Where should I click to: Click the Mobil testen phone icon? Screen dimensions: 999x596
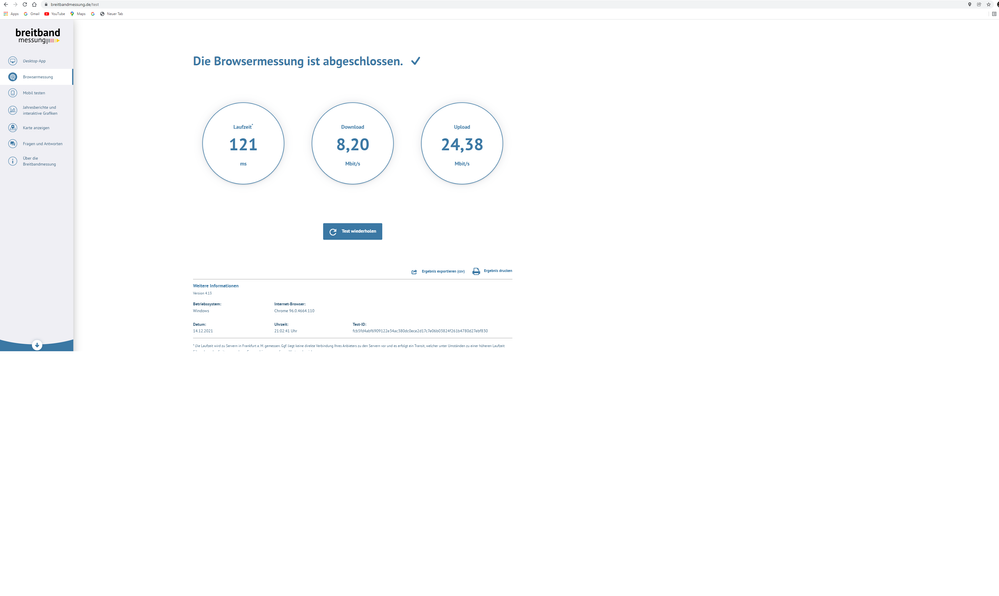pos(13,93)
